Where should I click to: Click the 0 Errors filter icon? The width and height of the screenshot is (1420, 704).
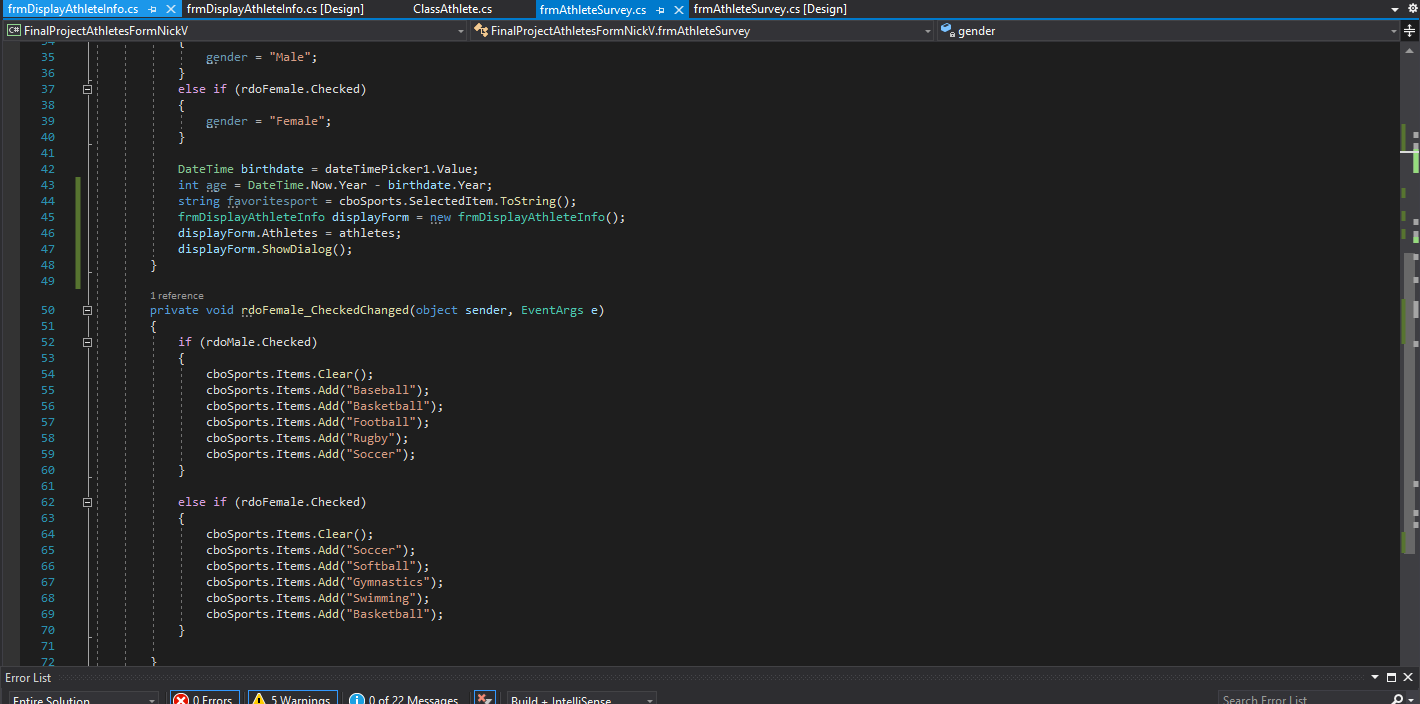point(182,698)
